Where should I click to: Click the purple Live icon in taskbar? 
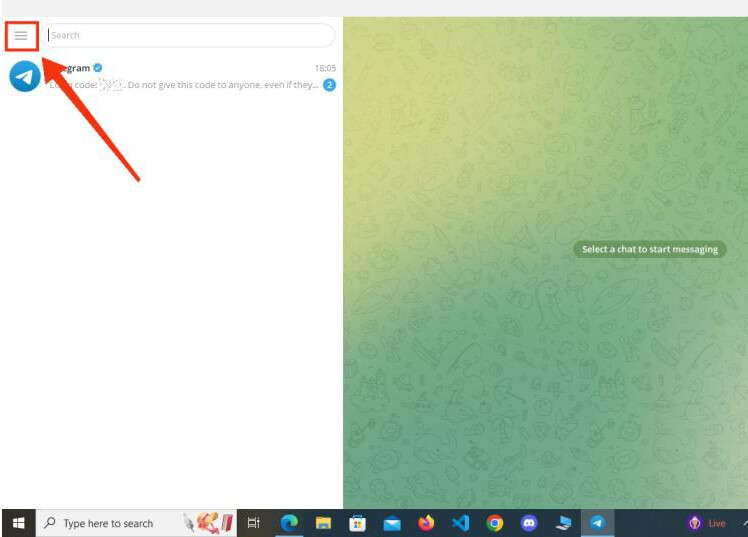pyautogui.click(x=695, y=523)
